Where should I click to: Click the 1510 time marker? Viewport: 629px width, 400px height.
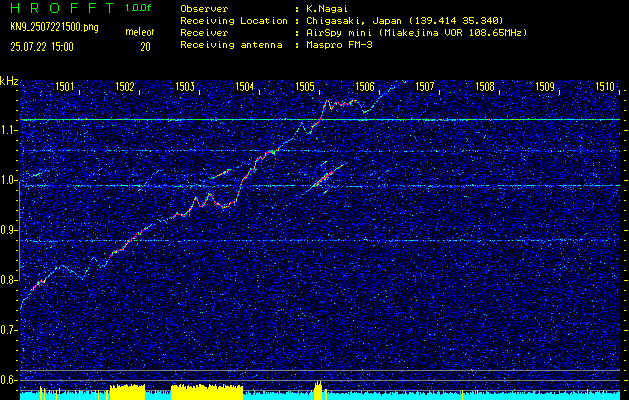(605, 86)
